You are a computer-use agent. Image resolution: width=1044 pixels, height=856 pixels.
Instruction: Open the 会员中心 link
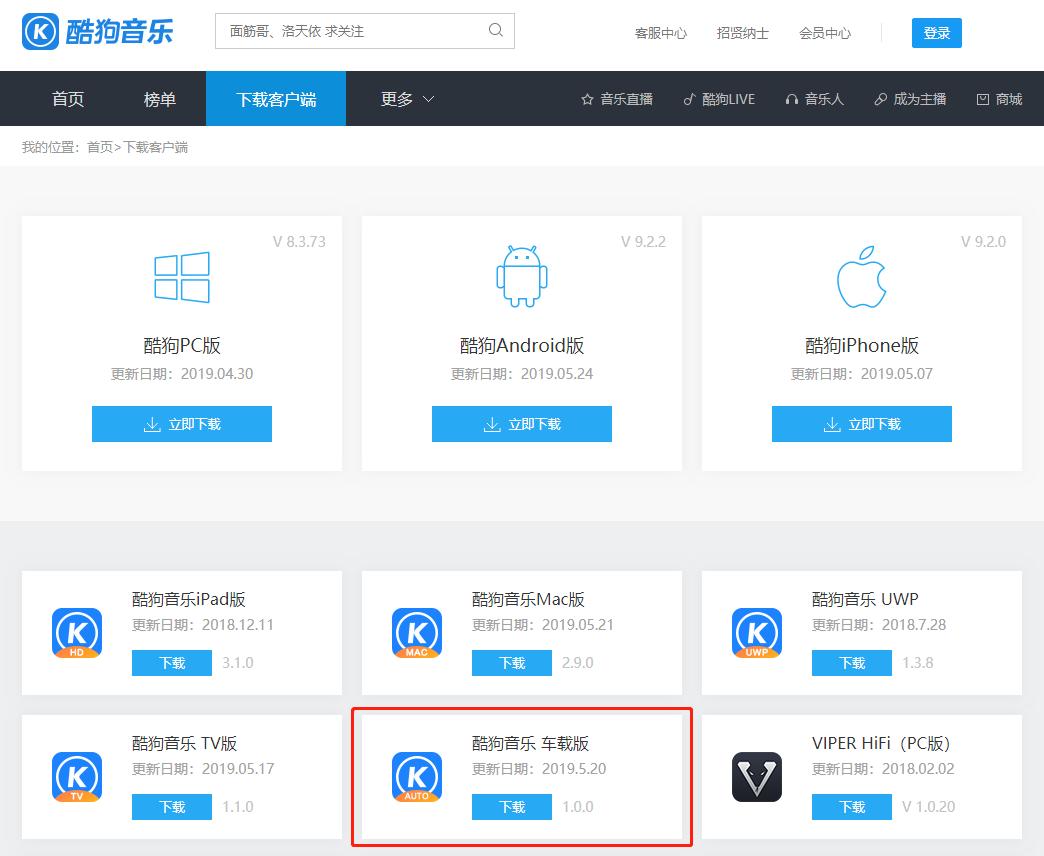(825, 32)
